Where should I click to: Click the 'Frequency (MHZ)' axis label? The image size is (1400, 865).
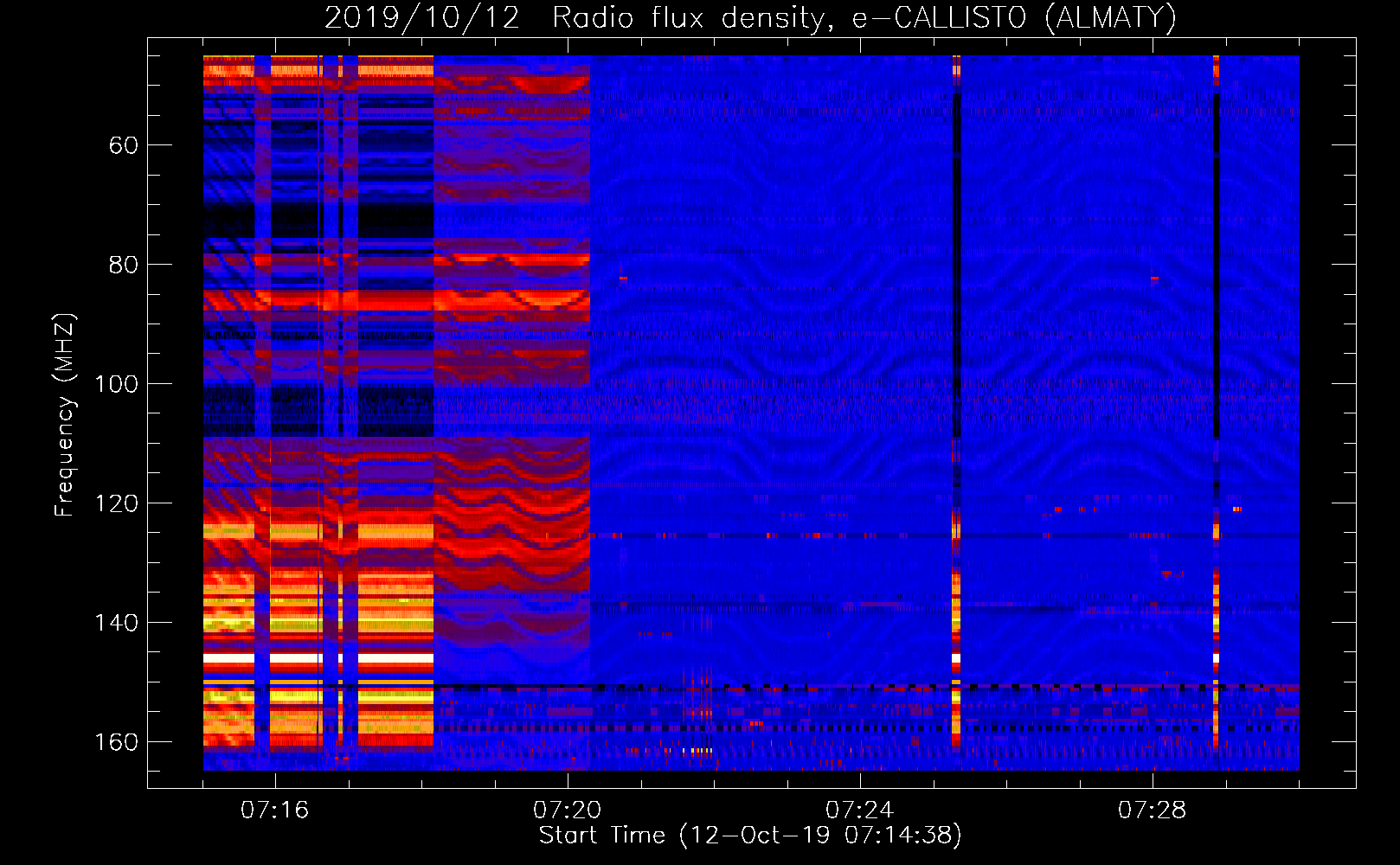click(65, 415)
